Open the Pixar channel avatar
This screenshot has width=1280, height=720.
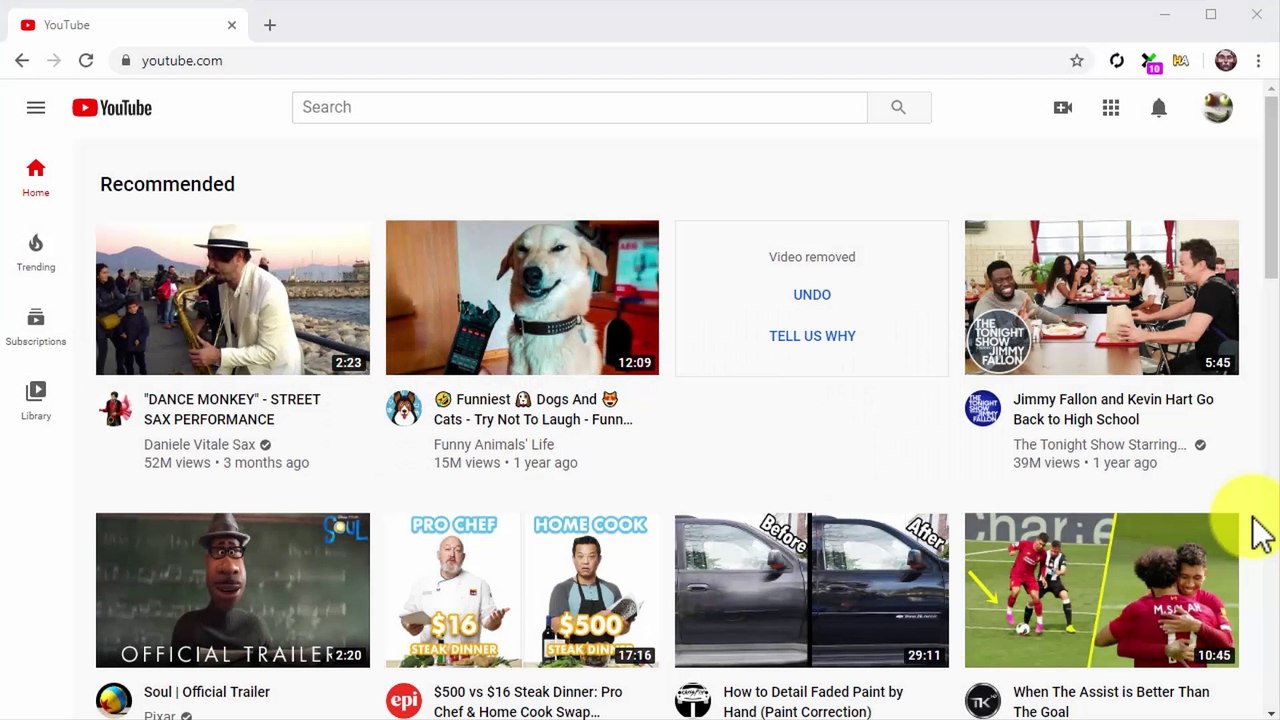(114, 701)
